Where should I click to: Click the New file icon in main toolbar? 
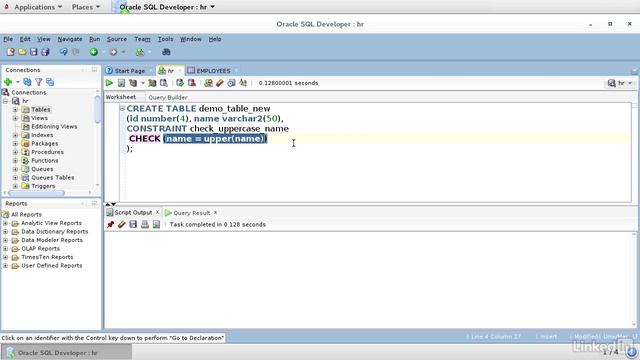[11, 52]
